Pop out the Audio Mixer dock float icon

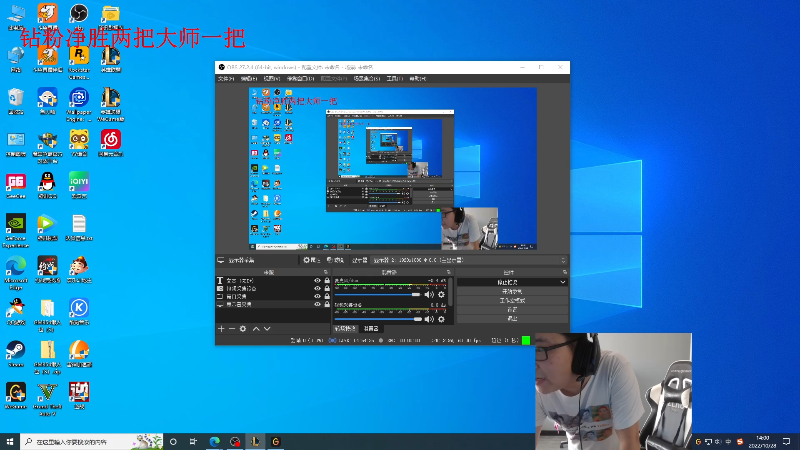[x=448, y=272]
